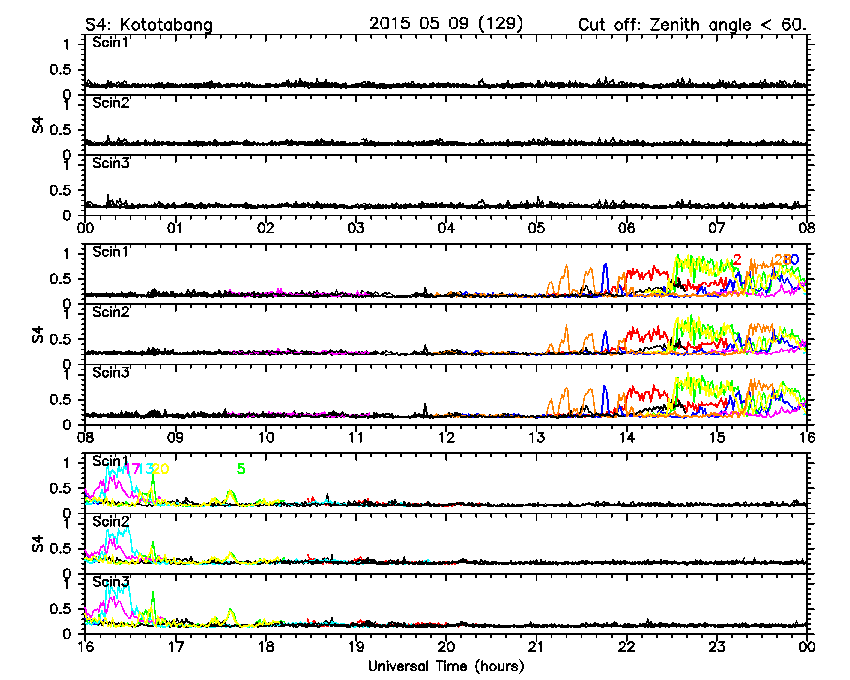
Task: Click the Scin3 label in the 08–16 block
Action: click(111, 373)
